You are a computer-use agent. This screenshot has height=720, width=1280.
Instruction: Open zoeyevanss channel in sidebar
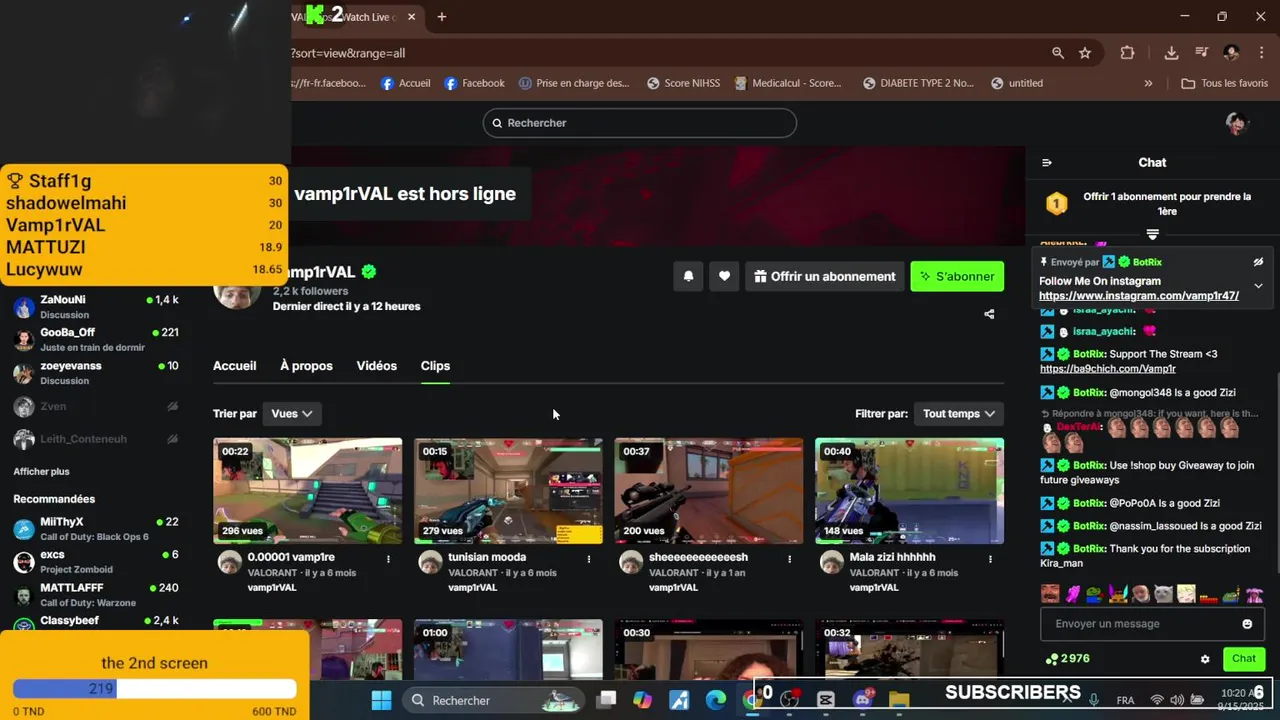[x=96, y=372]
